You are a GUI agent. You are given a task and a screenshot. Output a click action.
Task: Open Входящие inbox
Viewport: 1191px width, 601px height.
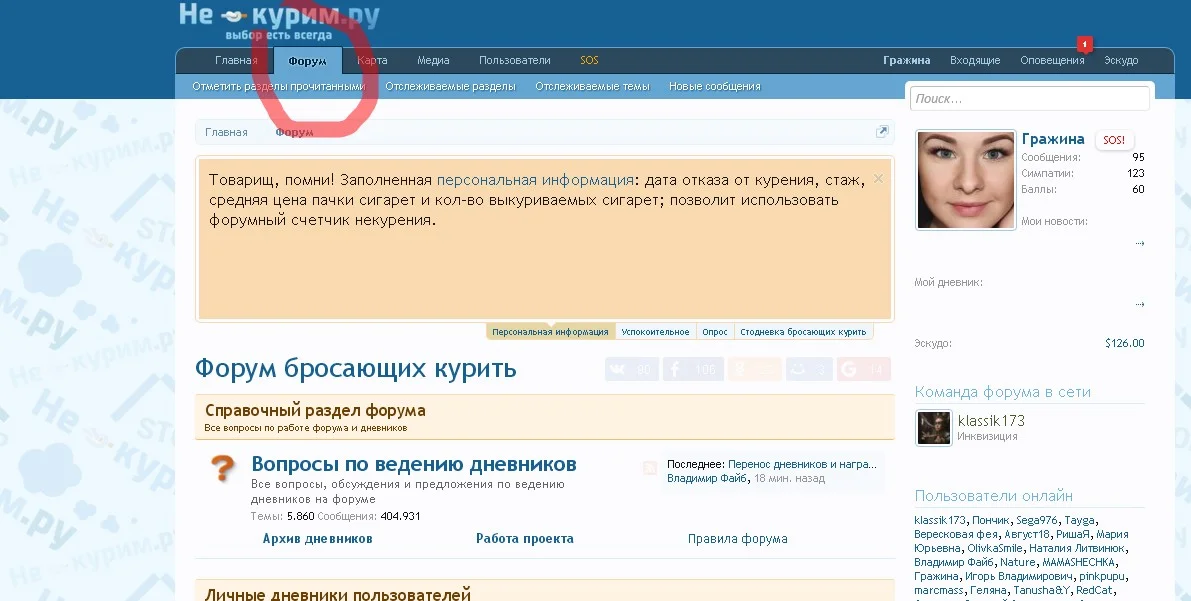[x=975, y=60]
